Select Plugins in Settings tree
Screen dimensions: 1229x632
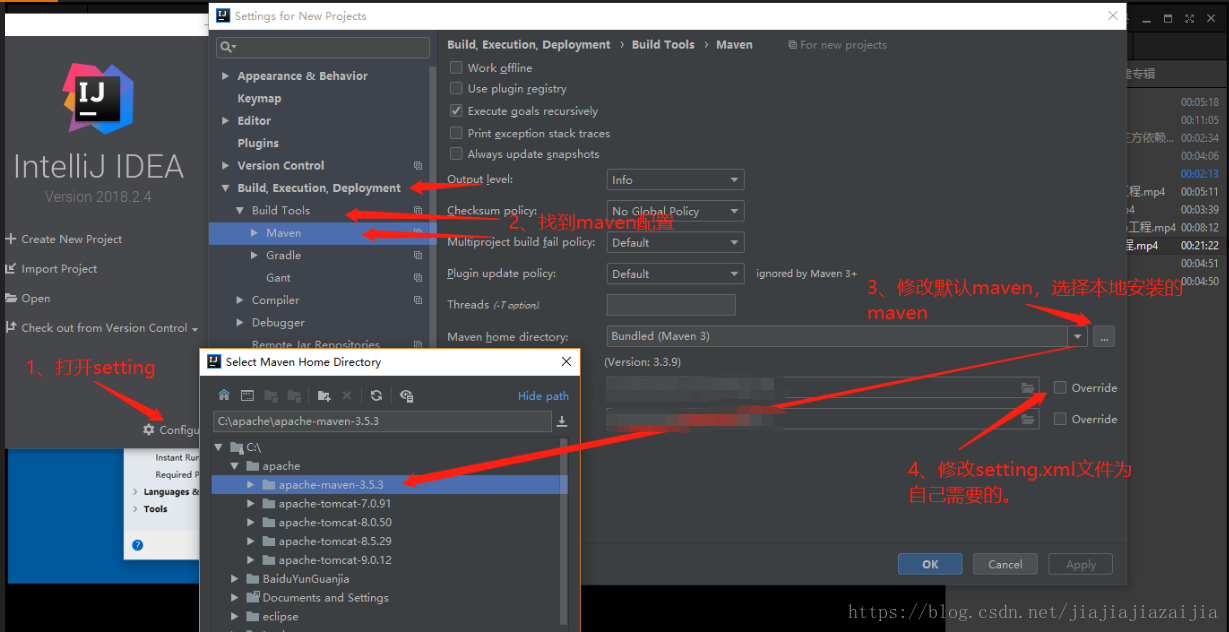pos(258,143)
